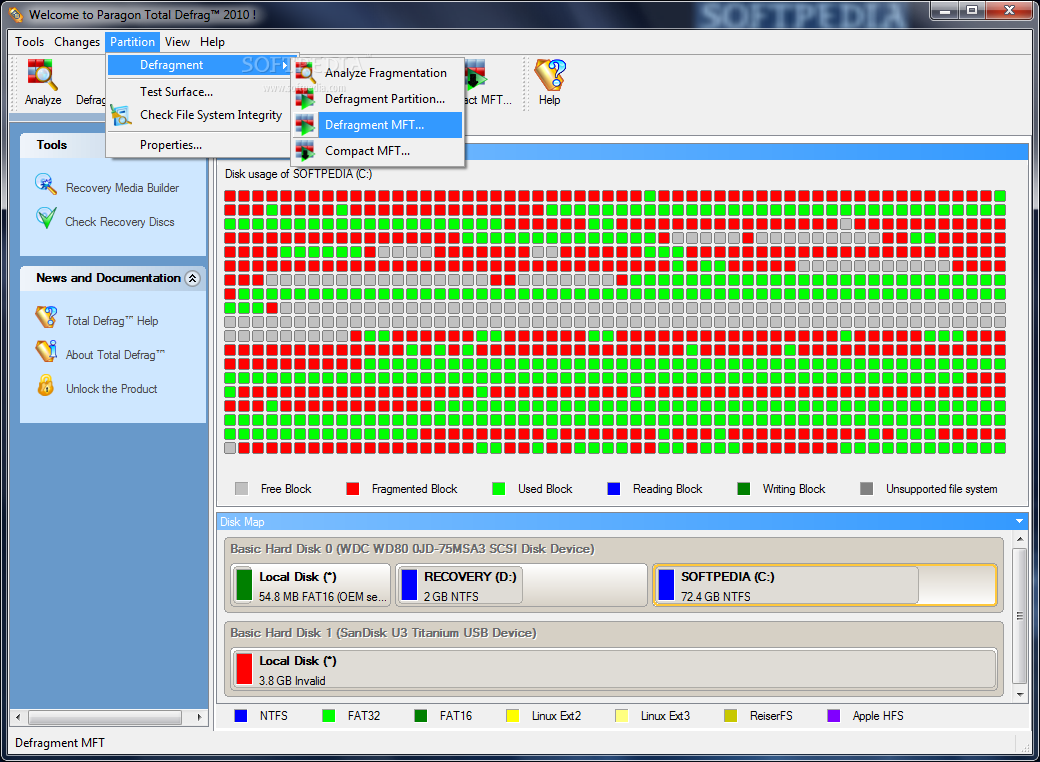1040x762 pixels.
Task: Click the Compact MFT toolbar button
Action: (488, 83)
